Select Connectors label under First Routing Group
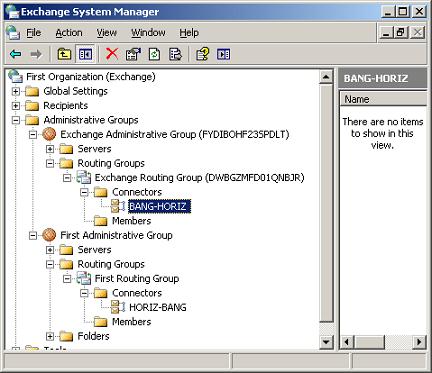This screenshot has height=373, width=432. (x=137, y=293)
